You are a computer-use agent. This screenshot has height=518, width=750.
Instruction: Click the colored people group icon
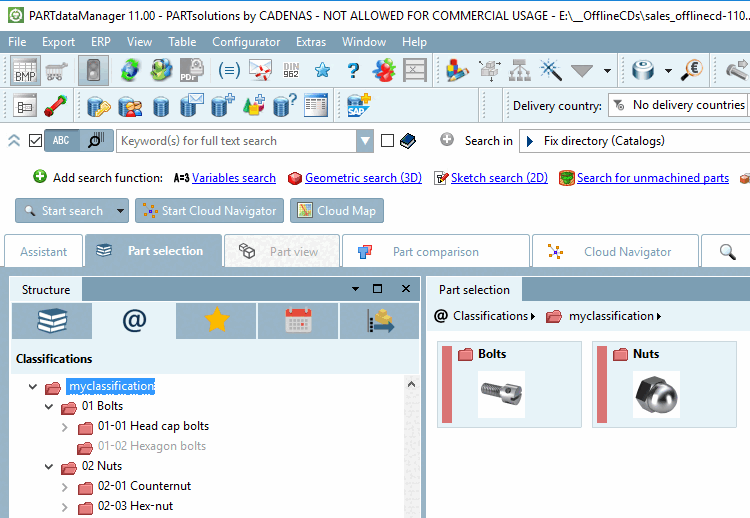click(x=384, y=71)
